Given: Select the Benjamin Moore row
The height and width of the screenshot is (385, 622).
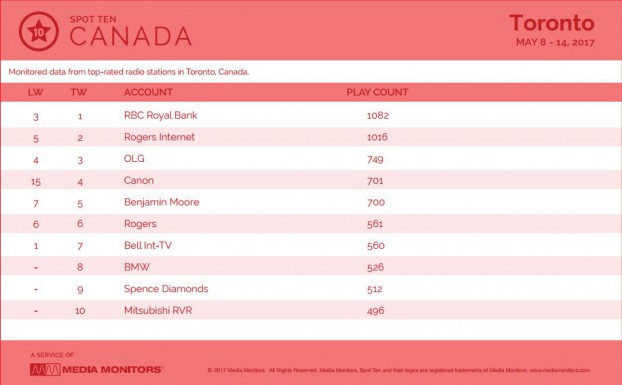Looking at the screenshot, I should 311,202.
